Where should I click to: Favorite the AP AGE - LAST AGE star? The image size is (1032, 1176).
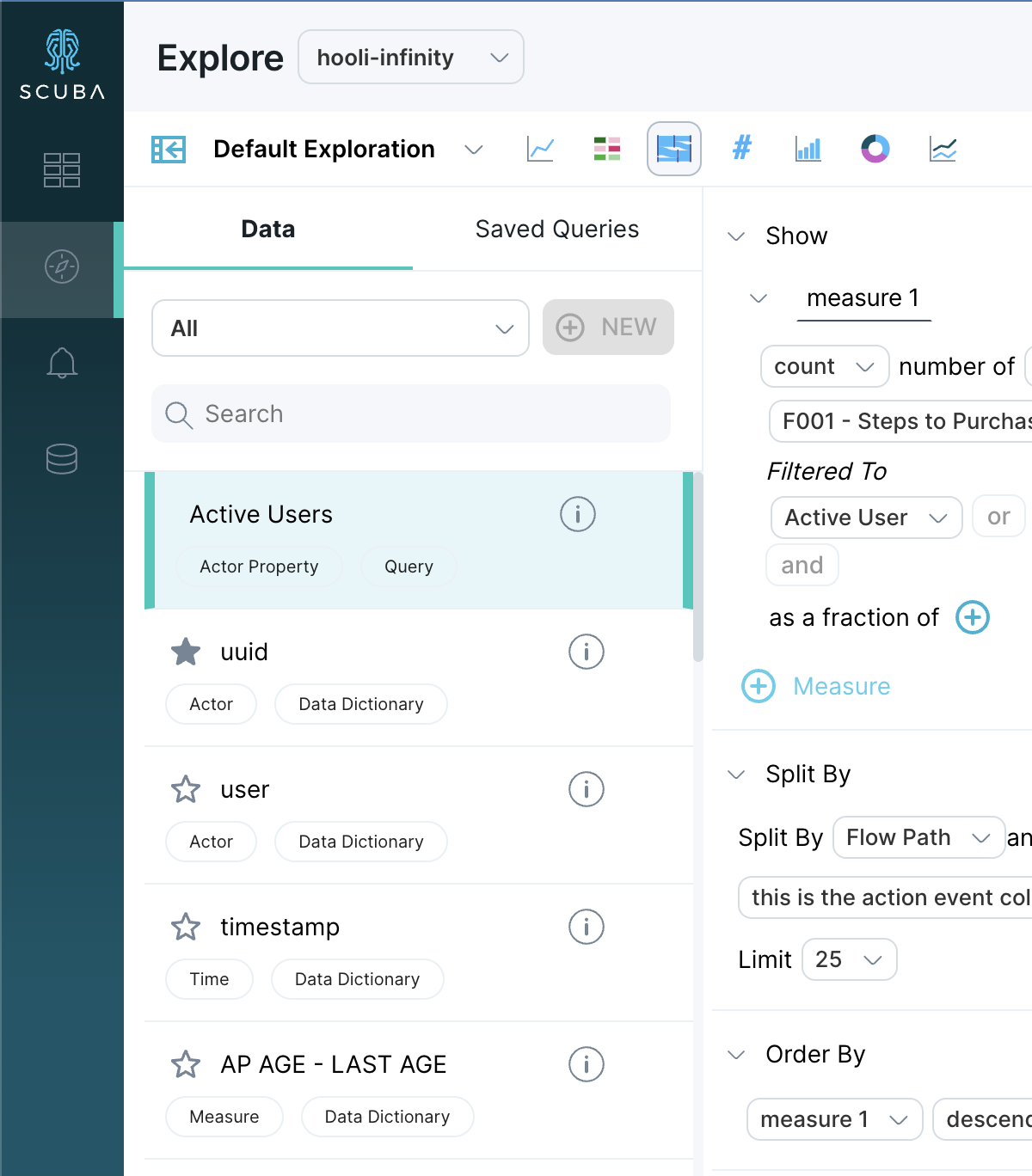click(x=186, y=1064)
